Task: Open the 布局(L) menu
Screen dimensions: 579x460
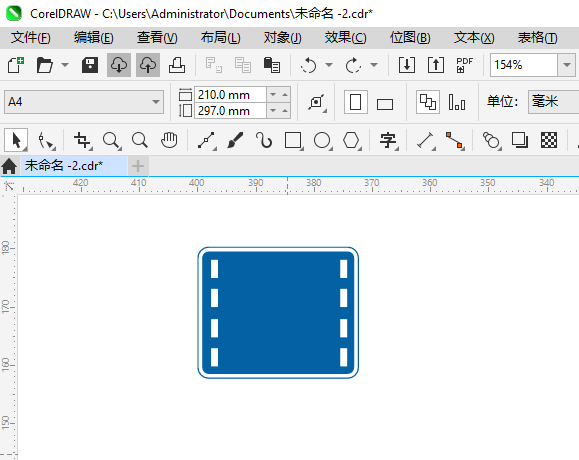Action: pos(220,38)
